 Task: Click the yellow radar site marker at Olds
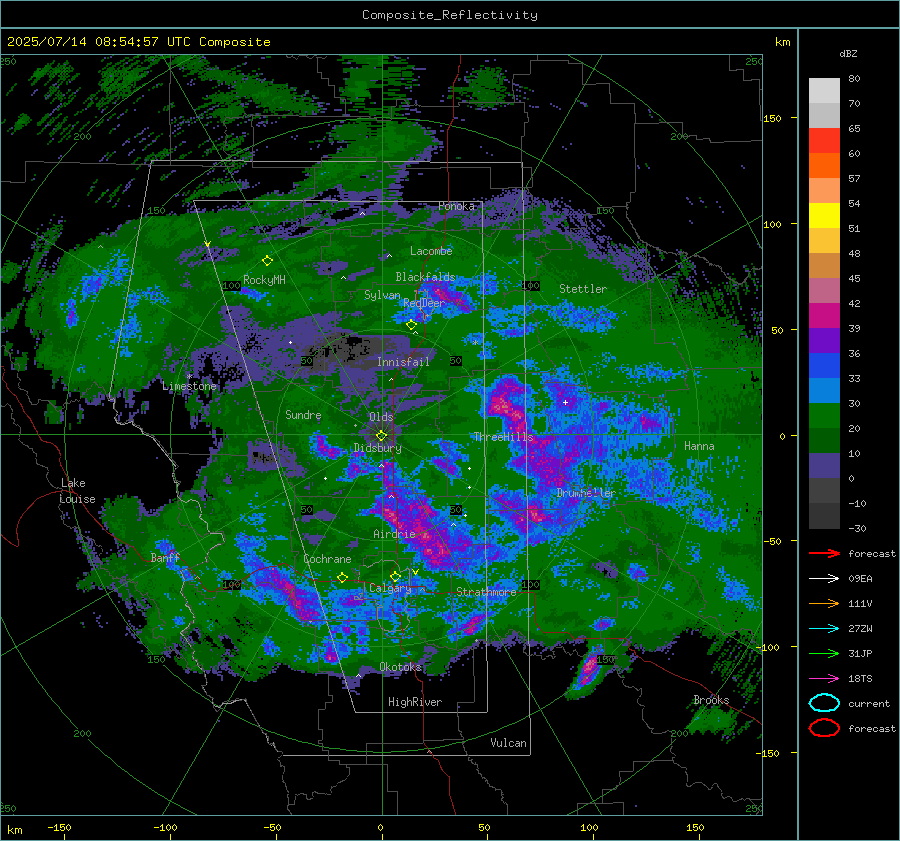click(x=381, y=436)
